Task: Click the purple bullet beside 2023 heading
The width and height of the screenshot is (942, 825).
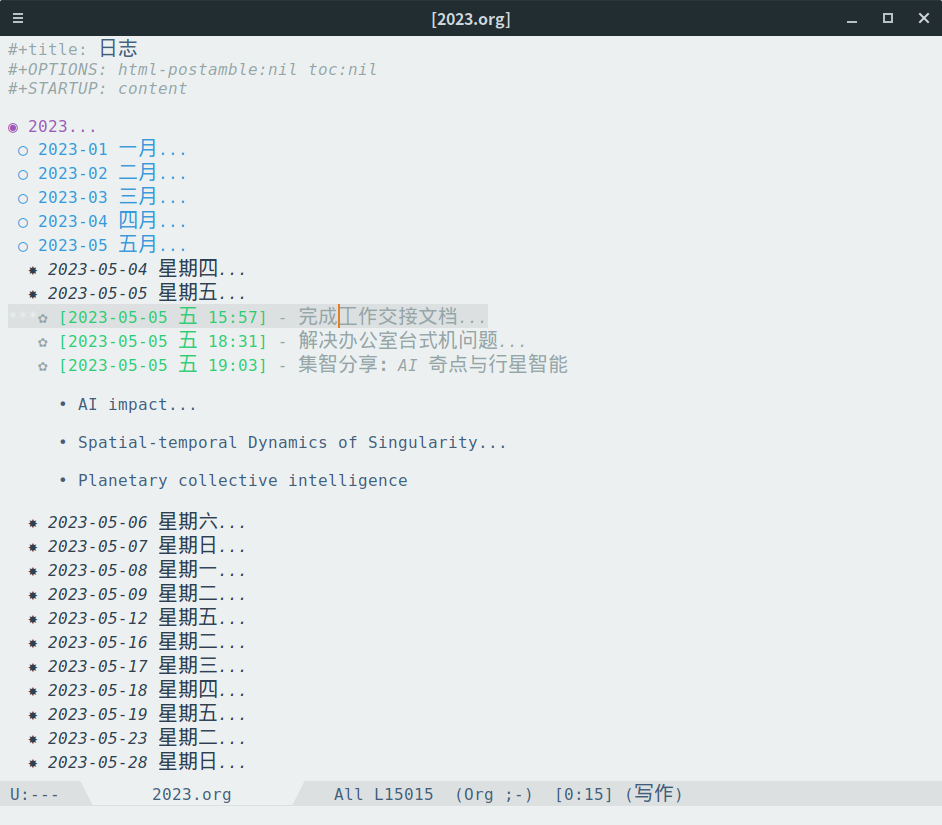Action: coord(13,127)
